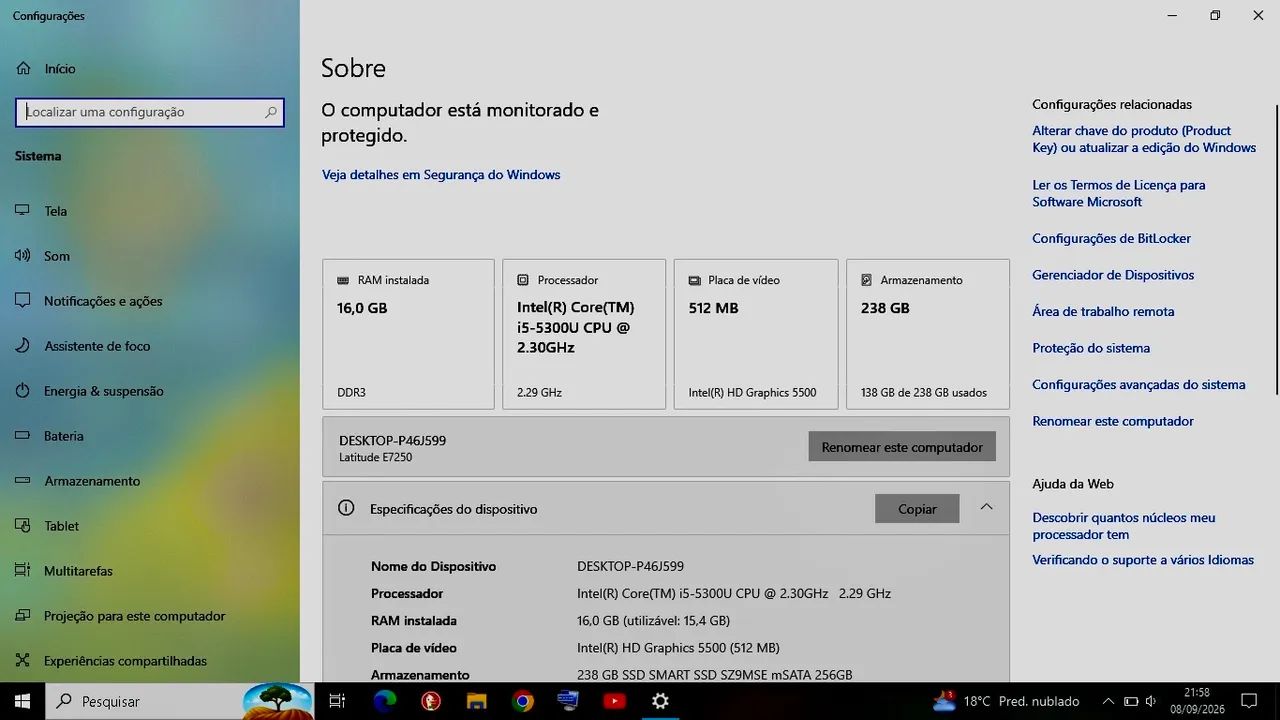Click the RAM instalada card icon

click(343, 280)
